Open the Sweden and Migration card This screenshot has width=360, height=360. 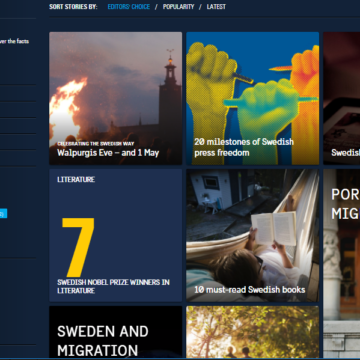[x=116, y=332]
